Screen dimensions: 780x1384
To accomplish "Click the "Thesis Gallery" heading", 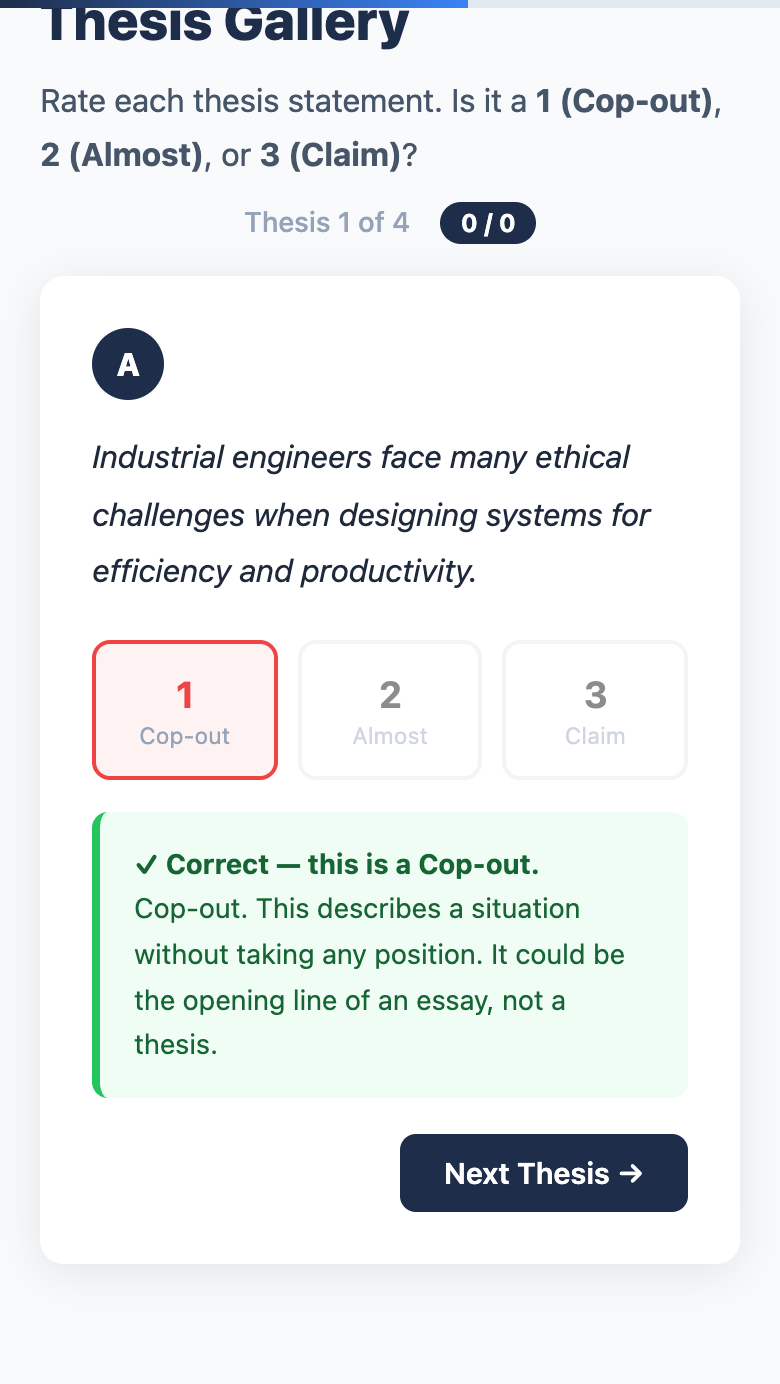I will click(x=226, y=26).
